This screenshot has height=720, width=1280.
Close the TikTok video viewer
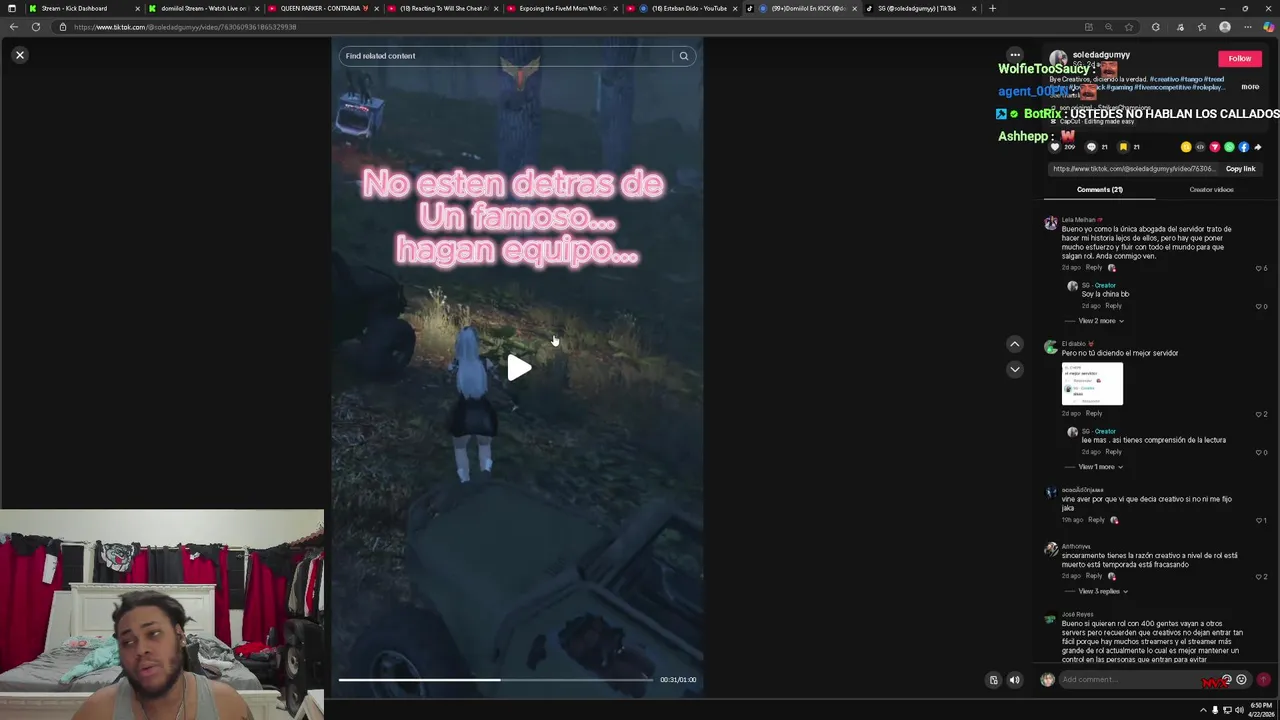19,55
